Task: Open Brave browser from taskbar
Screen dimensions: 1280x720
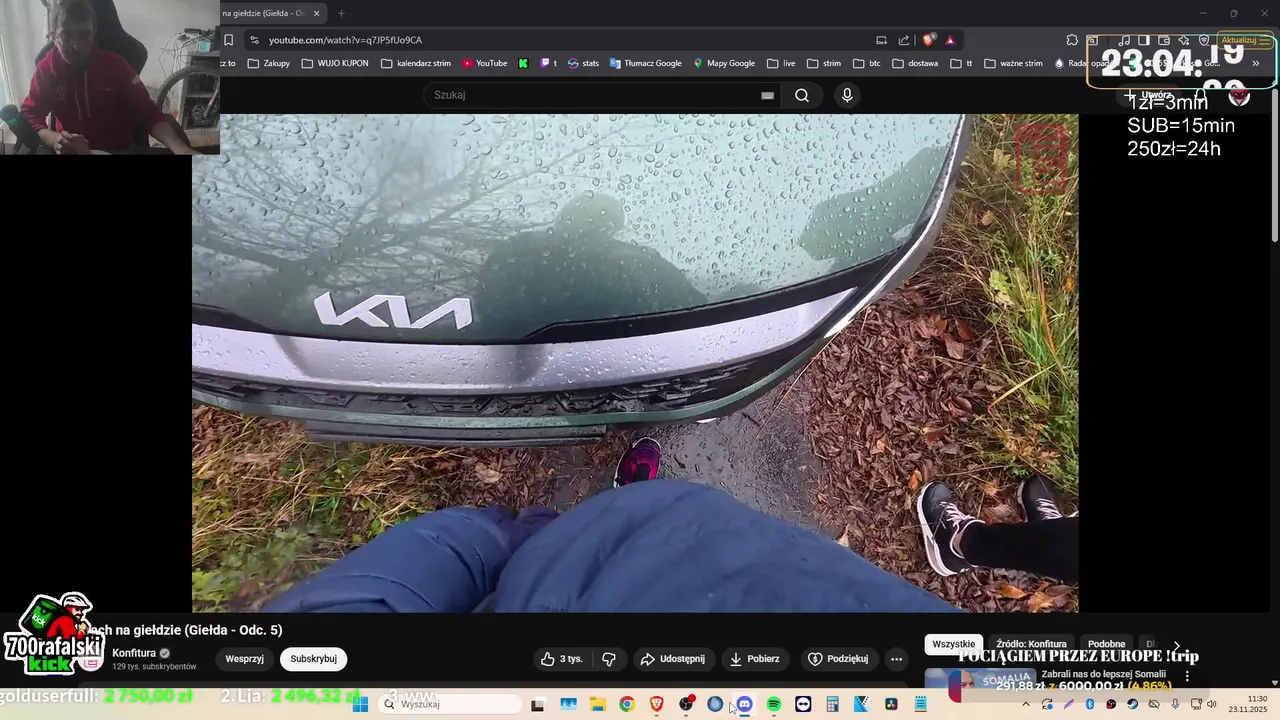Action: coord(656,704)
